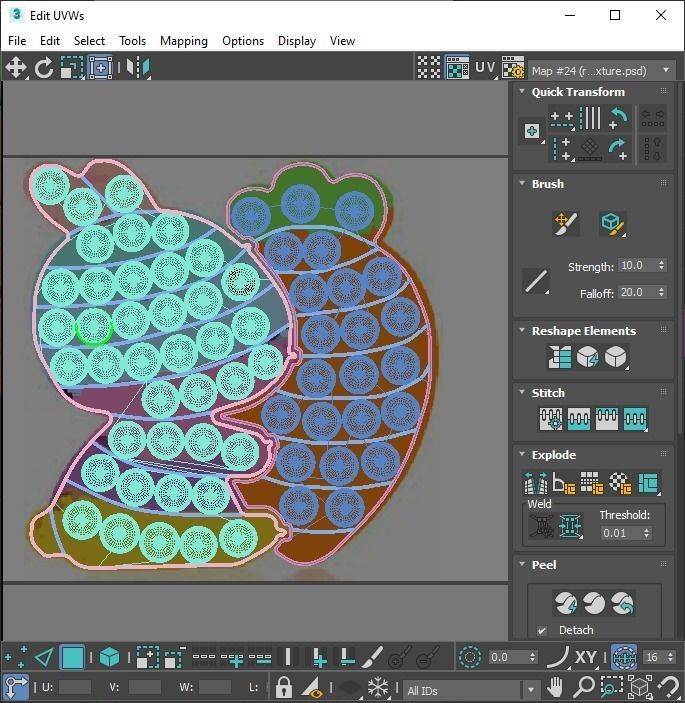Open the Edit menu
Image resolution: width=685 pixels, height=703 pixels.
[50, 41]
